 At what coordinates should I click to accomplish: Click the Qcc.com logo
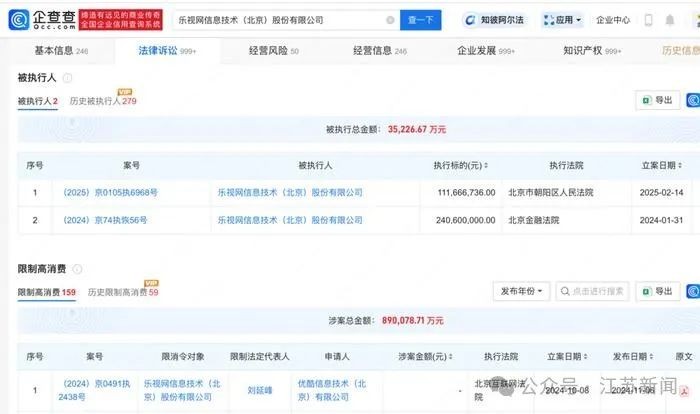point(42,20)
